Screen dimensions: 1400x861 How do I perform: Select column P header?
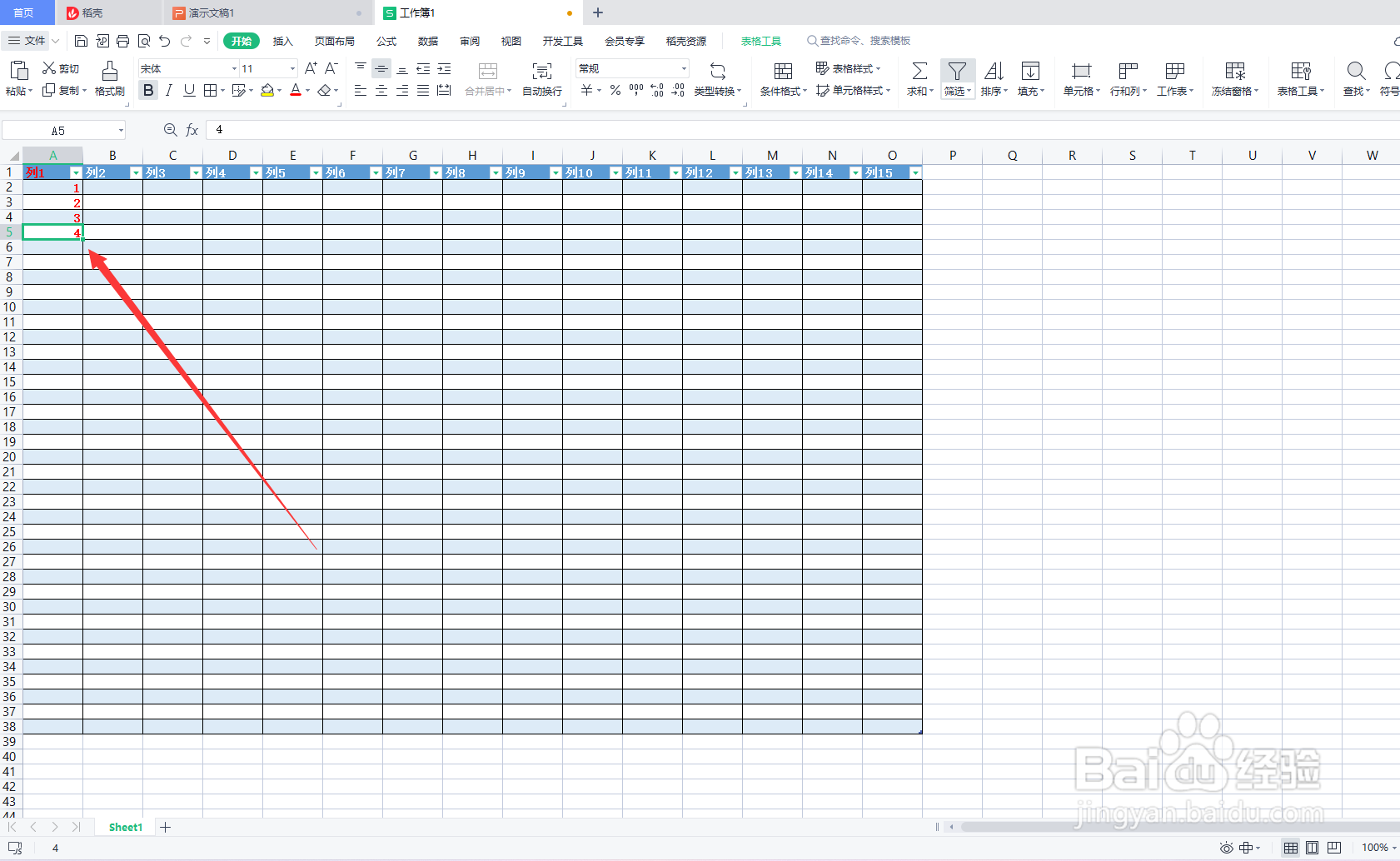click(x=953, y=156)
